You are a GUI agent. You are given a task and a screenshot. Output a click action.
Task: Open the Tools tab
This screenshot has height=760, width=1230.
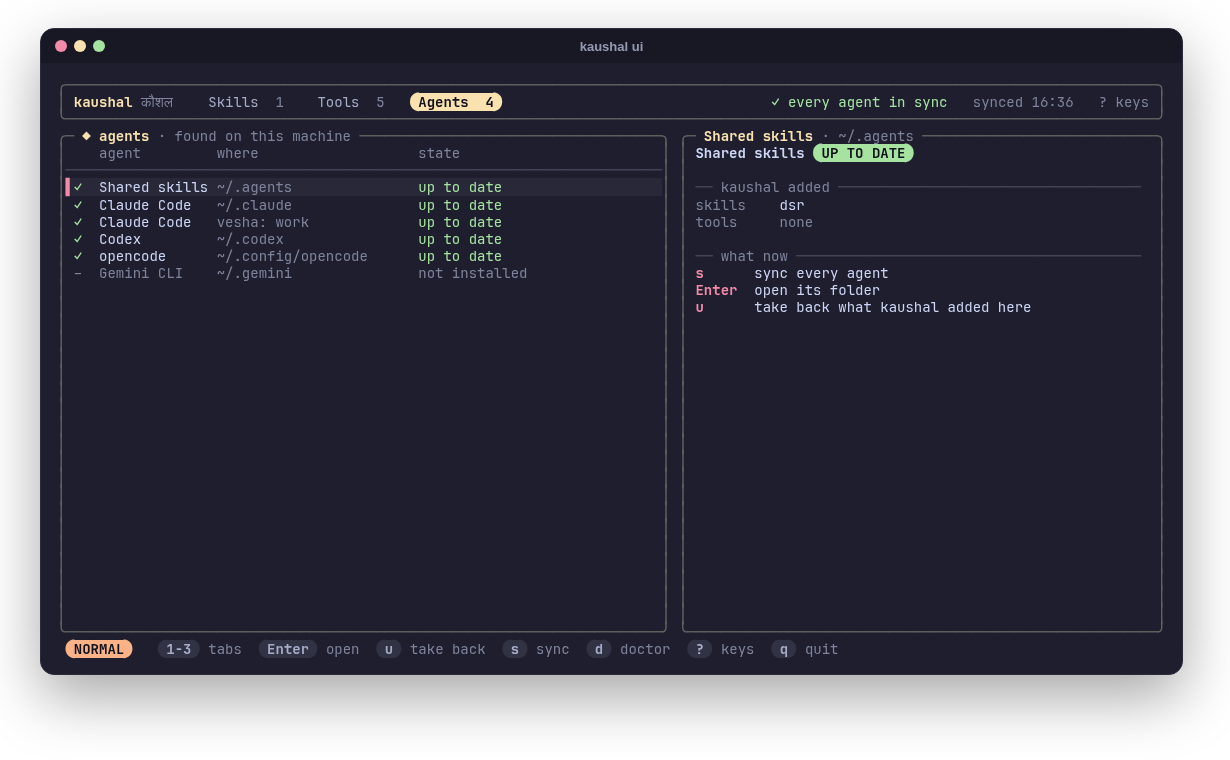coord(351,102)
